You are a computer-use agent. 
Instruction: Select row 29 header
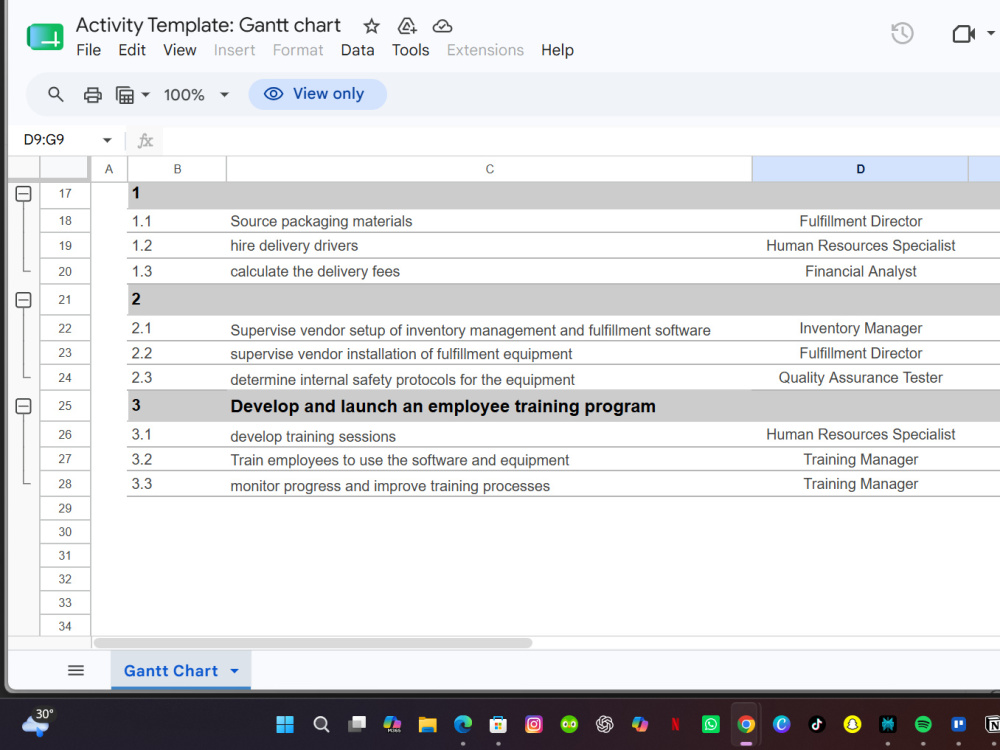point(65,508)
